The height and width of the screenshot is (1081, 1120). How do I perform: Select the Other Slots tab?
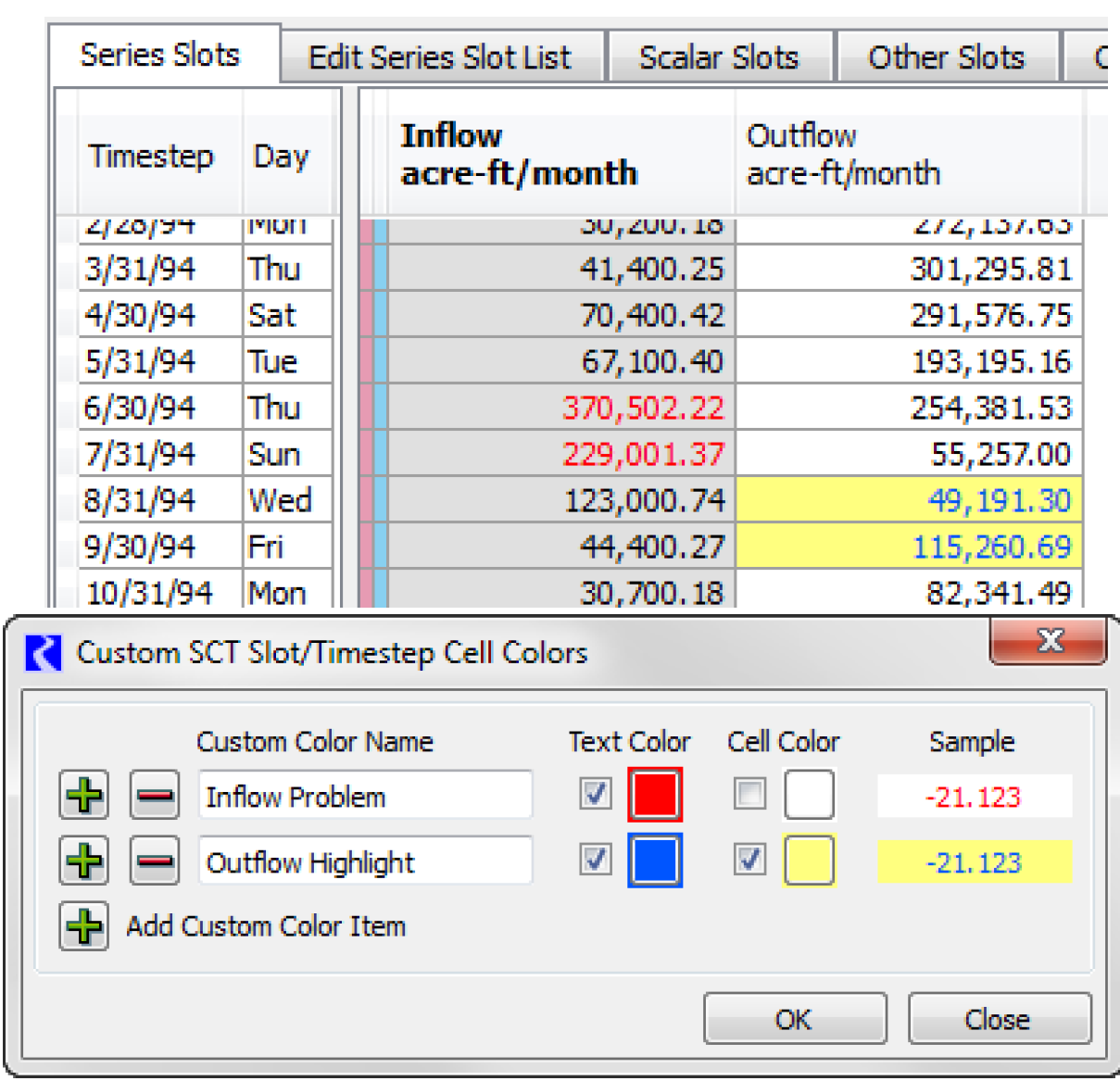tap(946, 57)
